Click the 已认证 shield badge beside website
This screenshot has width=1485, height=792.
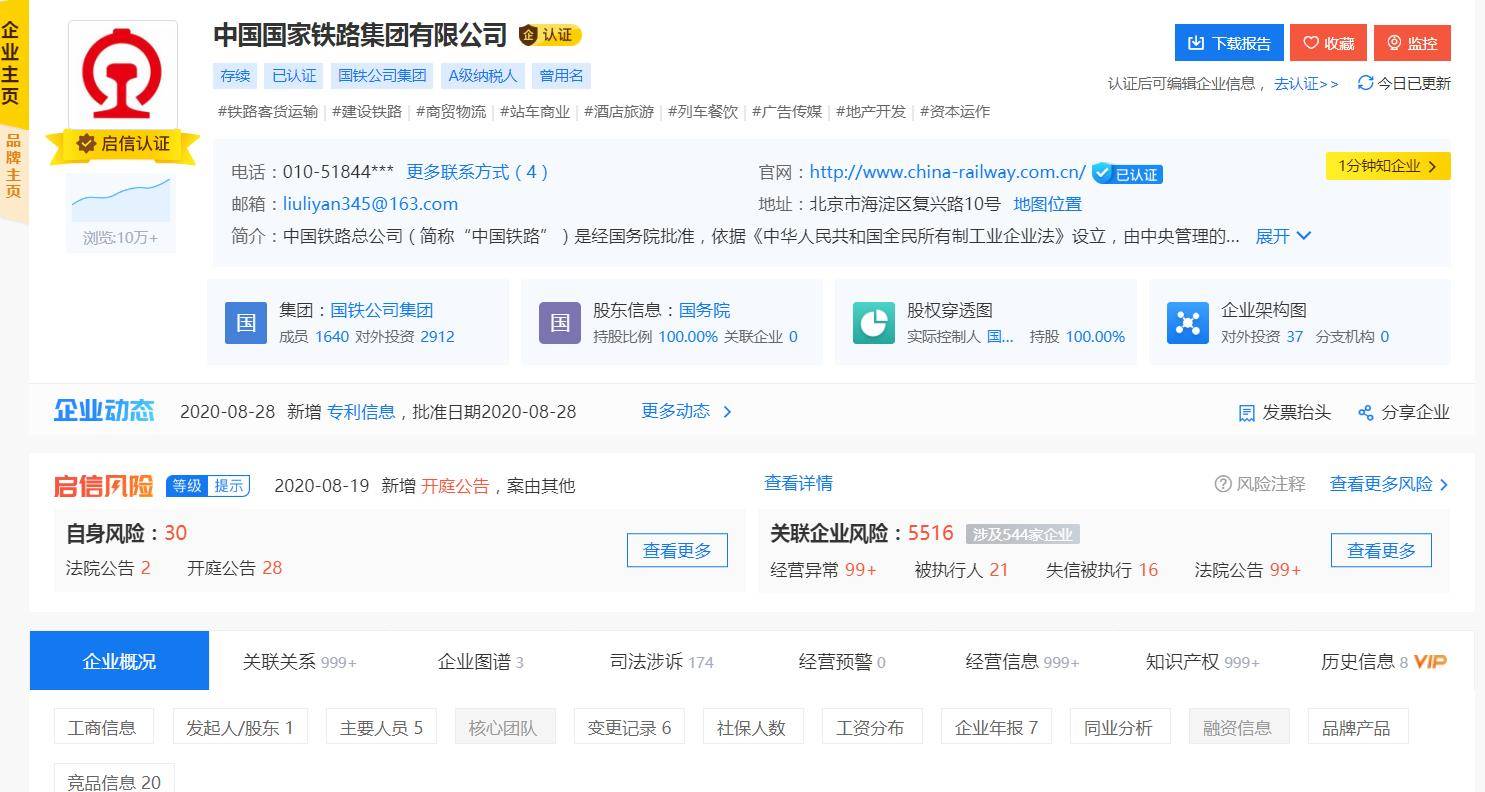click(x=1127, y=174)
